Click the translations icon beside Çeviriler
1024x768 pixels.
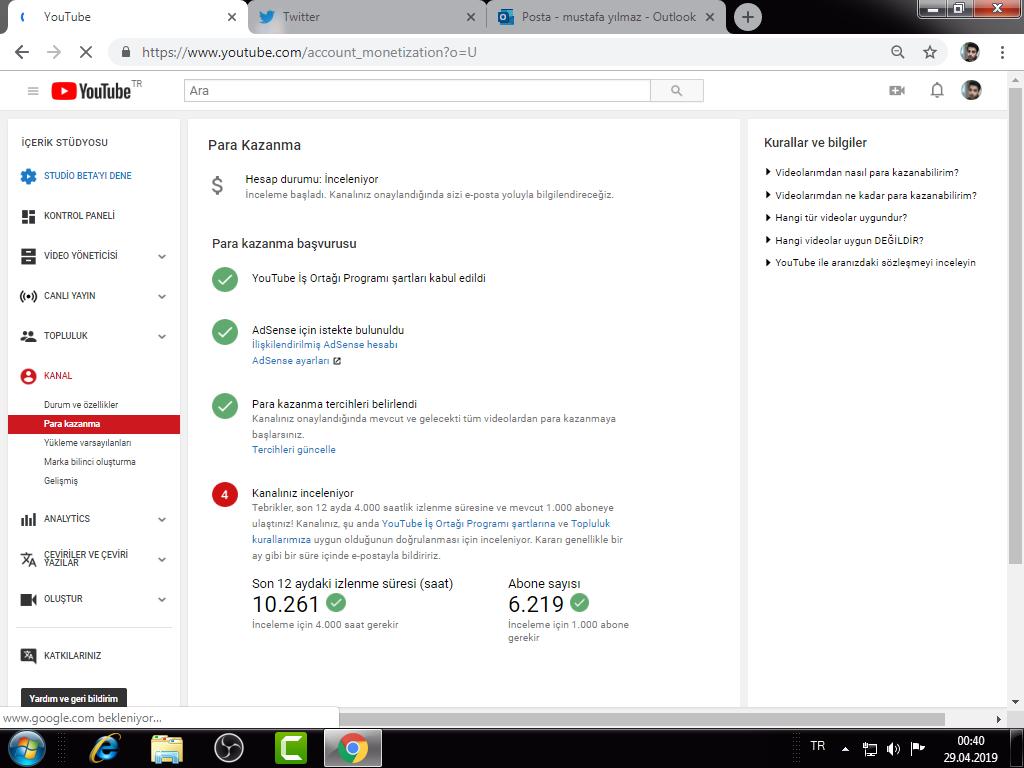pos(28,559)
